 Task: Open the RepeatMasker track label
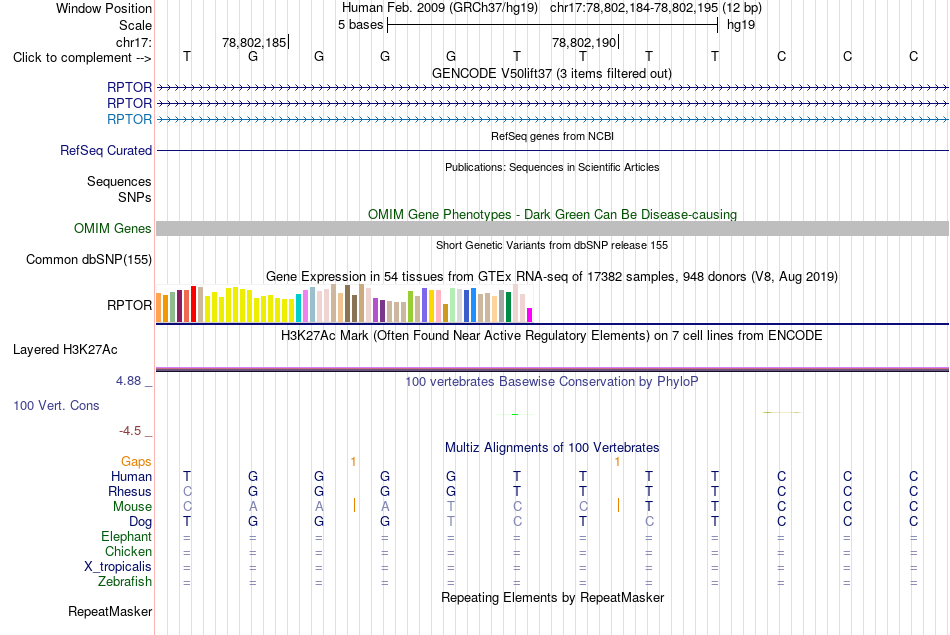[110, 611]
